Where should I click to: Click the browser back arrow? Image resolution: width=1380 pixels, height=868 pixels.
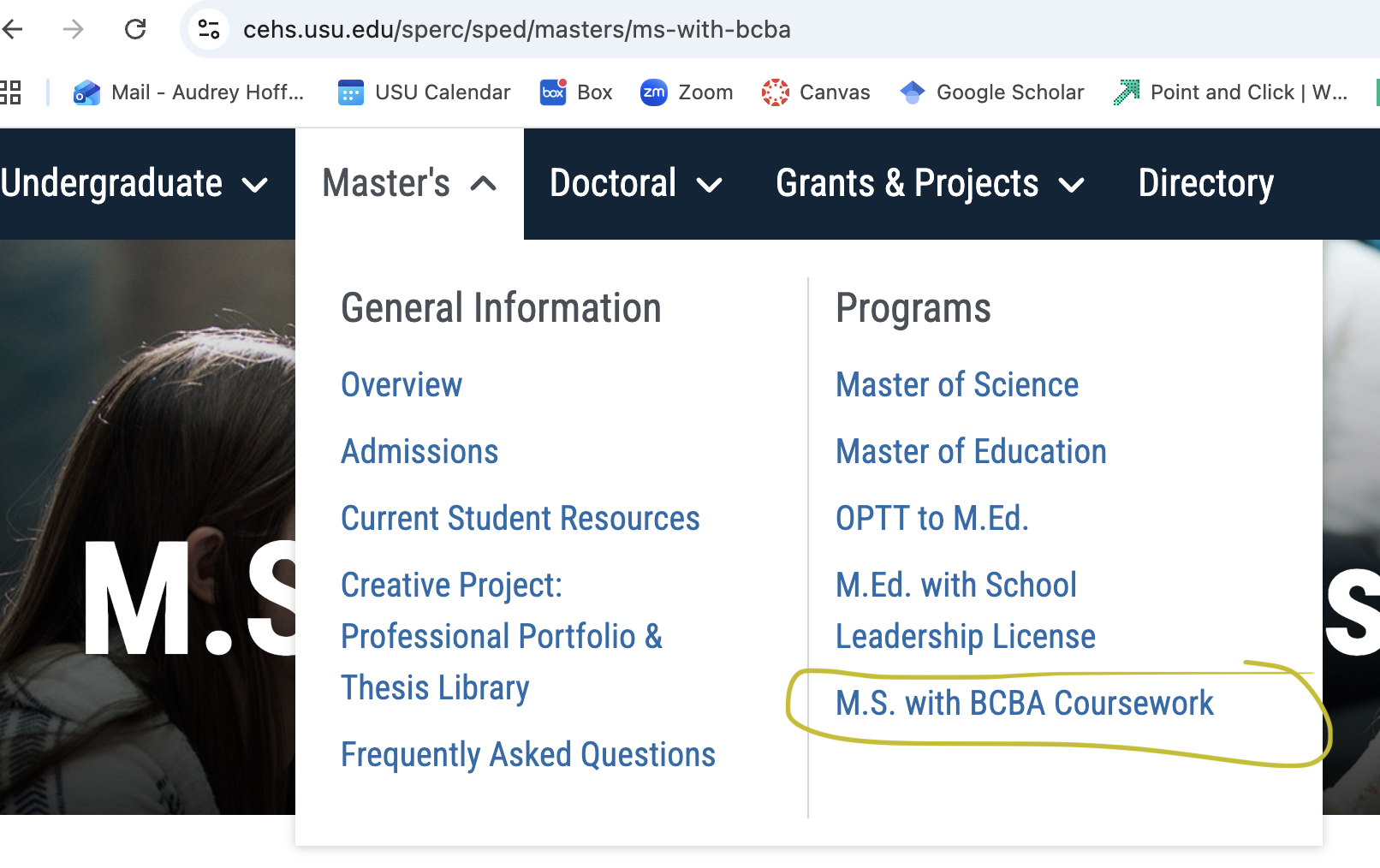13,29
